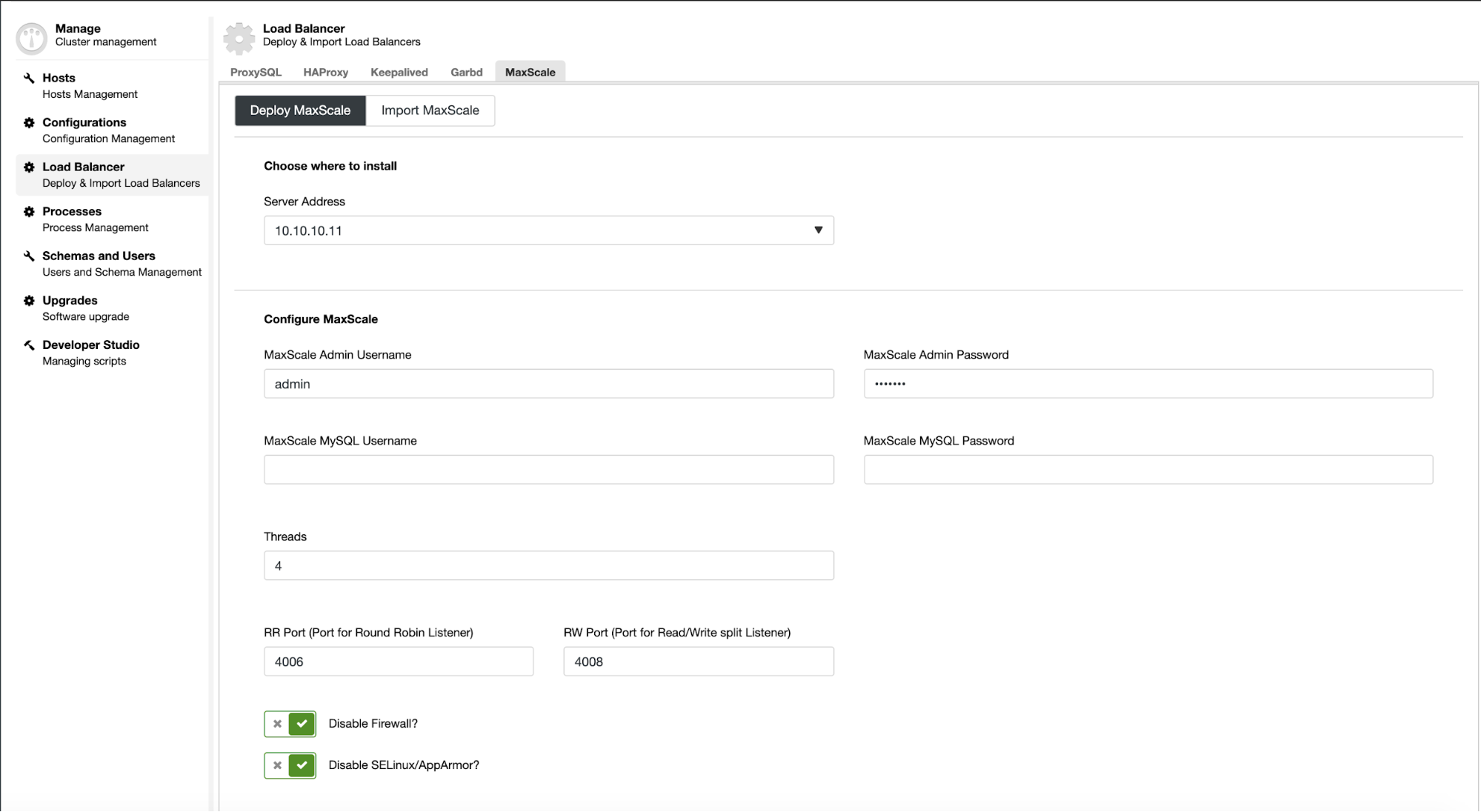Switch to the ProxySQL tab

(256, 72)
